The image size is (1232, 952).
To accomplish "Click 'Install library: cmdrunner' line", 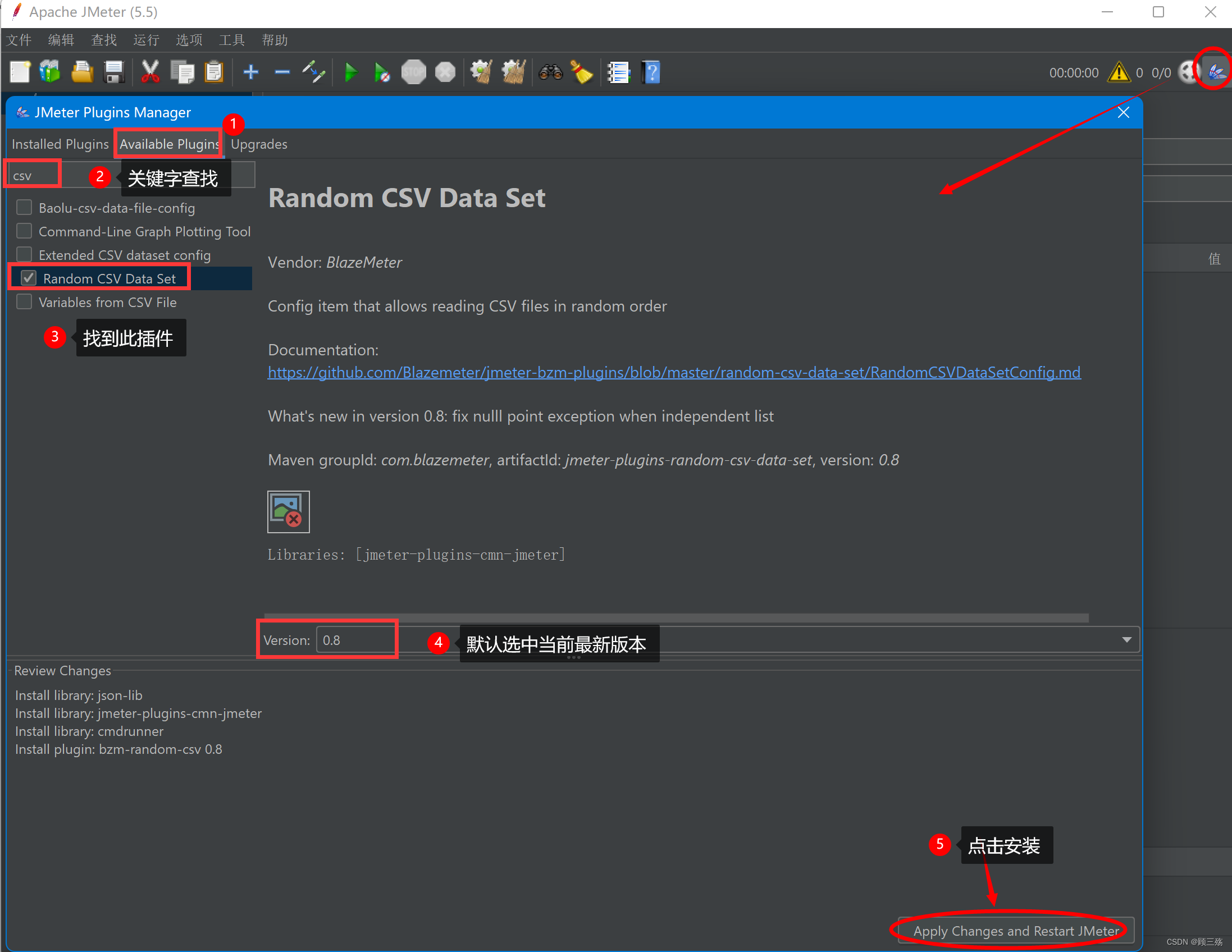I will [x=89, y=731].
